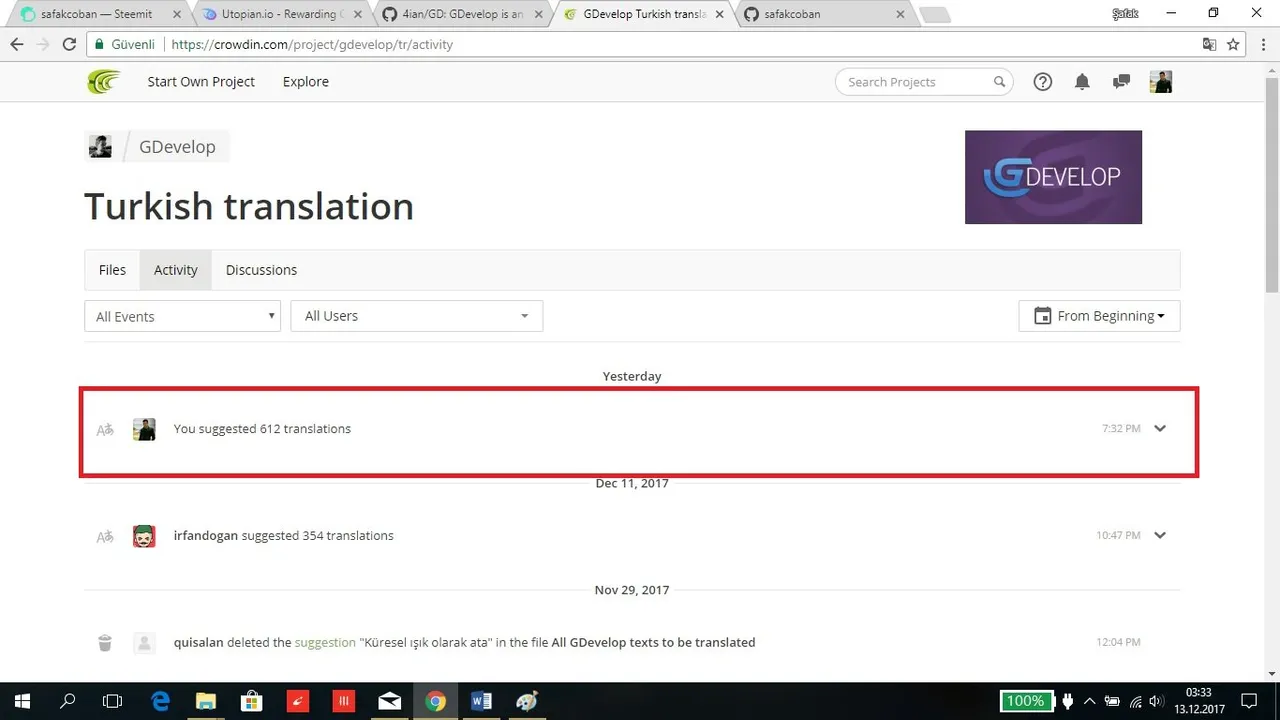Screen dimensions: 1280x720
Task: Click the project owner avatar beside GDevelop
Action: (x=100, y=146)
